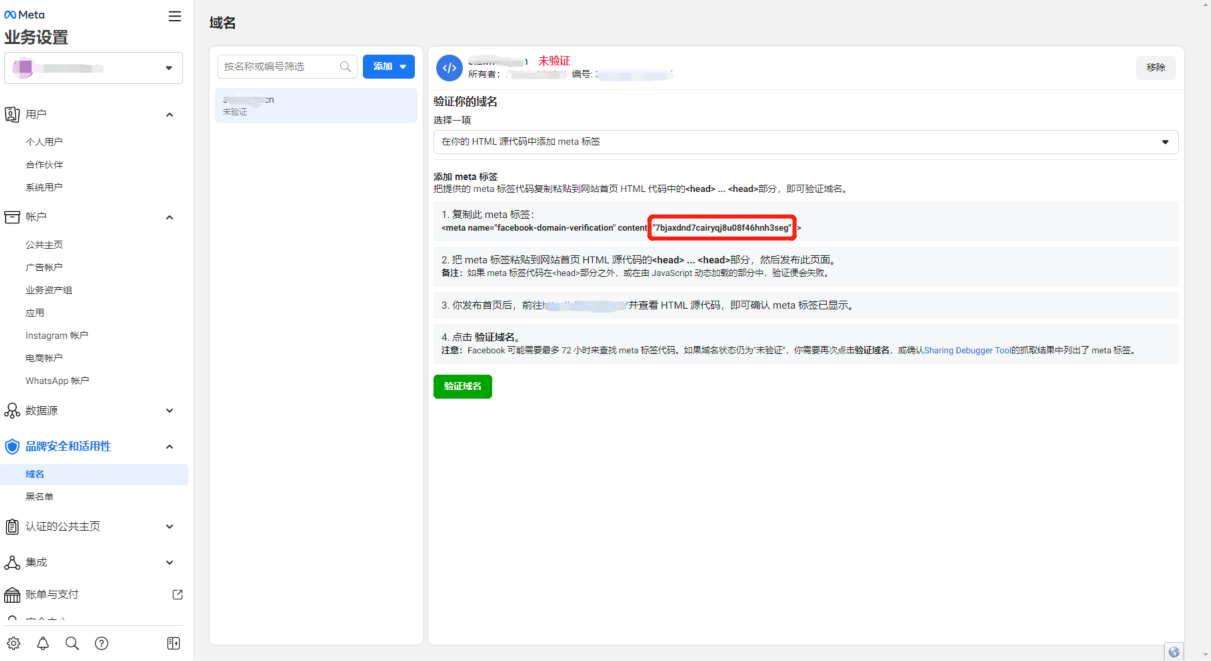The width and height of the screenshot is (1211, 661).
Task: Open the help question mark icon
Action: (101, 643)
